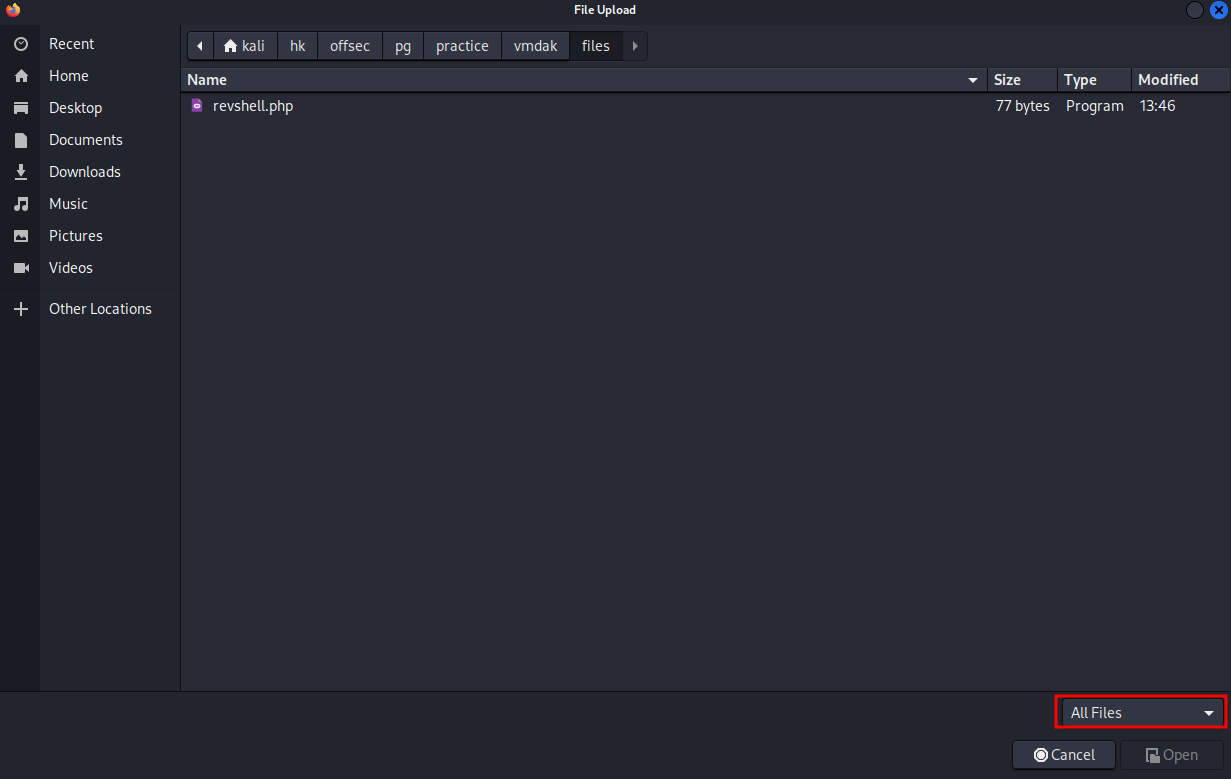Select the Desktop icon in sidebar

point(20,108)
